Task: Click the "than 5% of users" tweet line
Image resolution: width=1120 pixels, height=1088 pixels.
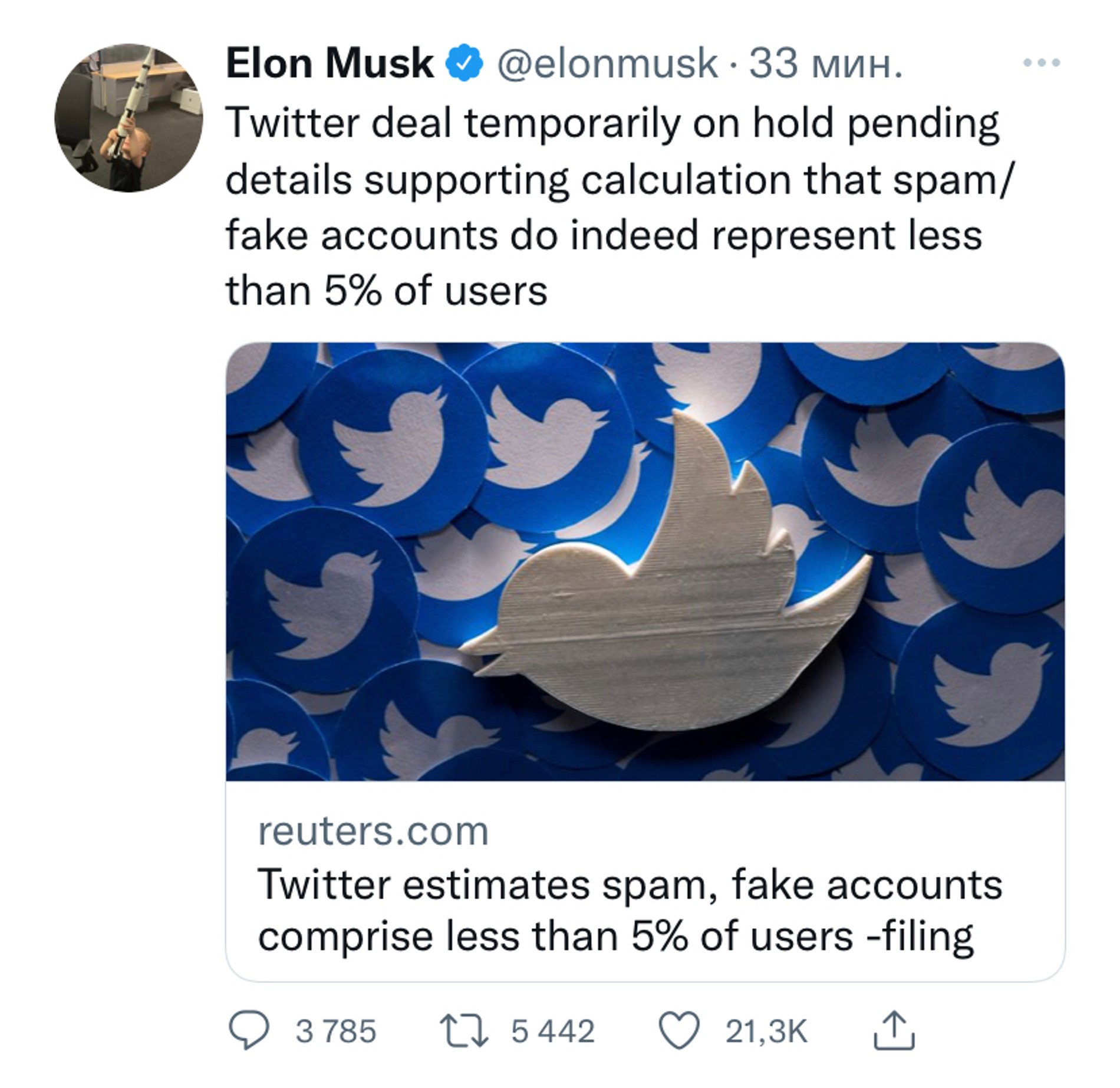Action: coord(387,291)
